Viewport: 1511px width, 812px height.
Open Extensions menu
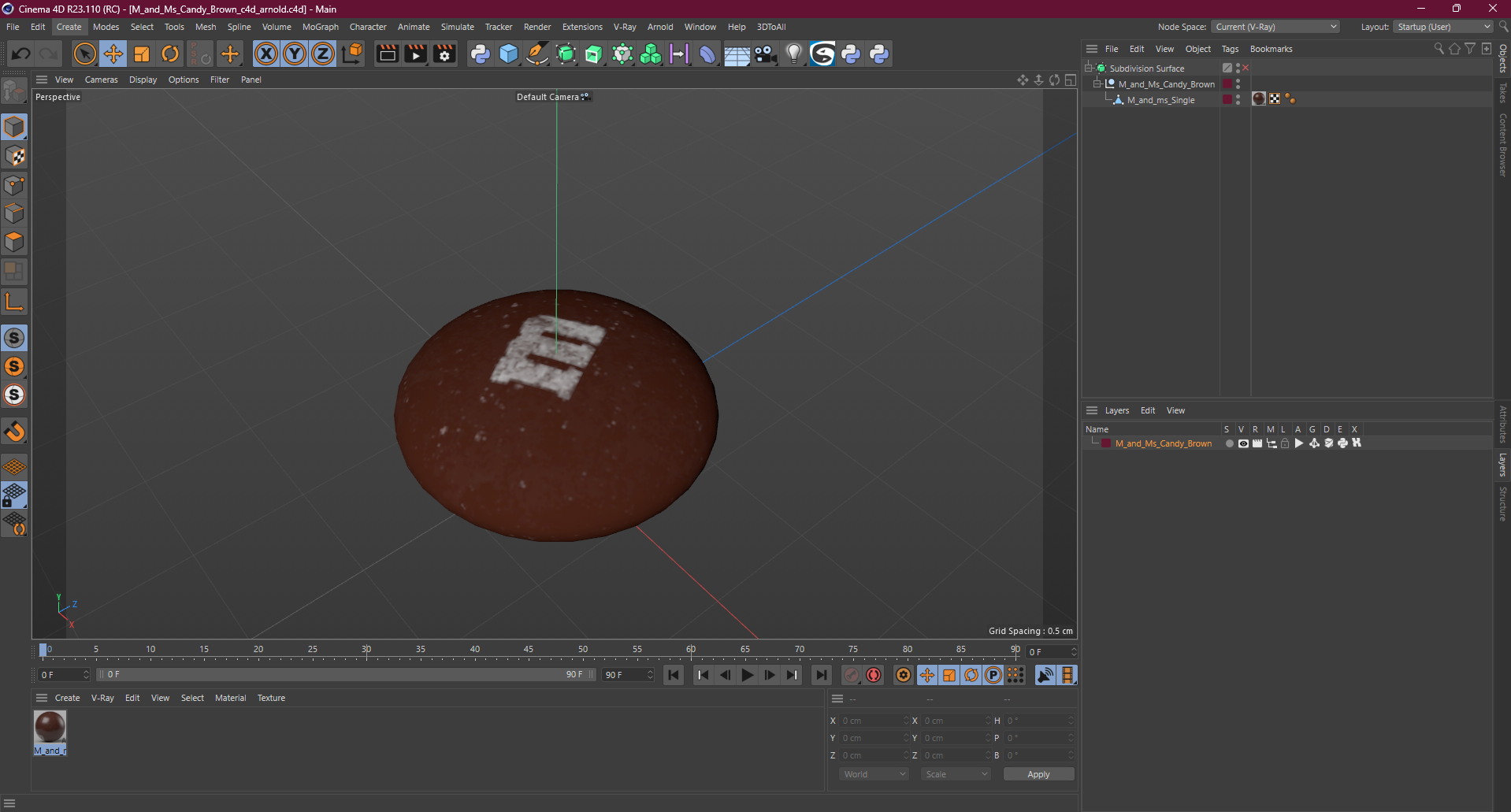coord(582,27)
